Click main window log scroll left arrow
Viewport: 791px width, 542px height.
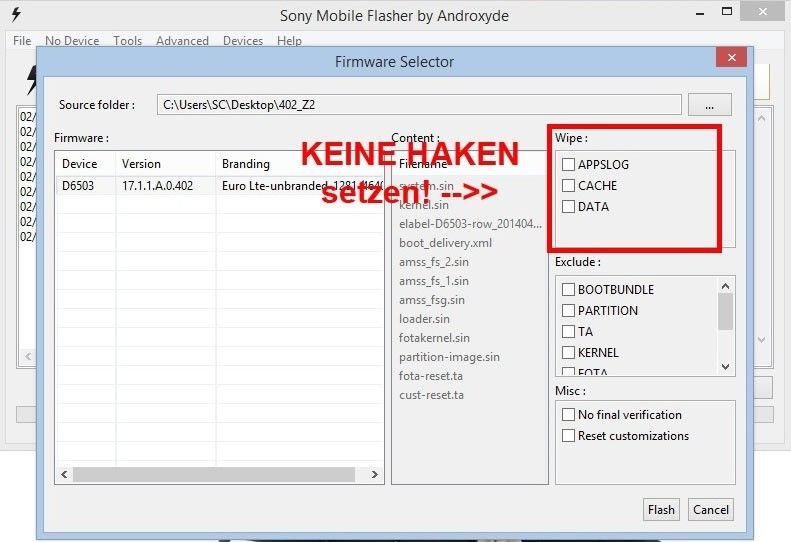(x=28, y=356)
